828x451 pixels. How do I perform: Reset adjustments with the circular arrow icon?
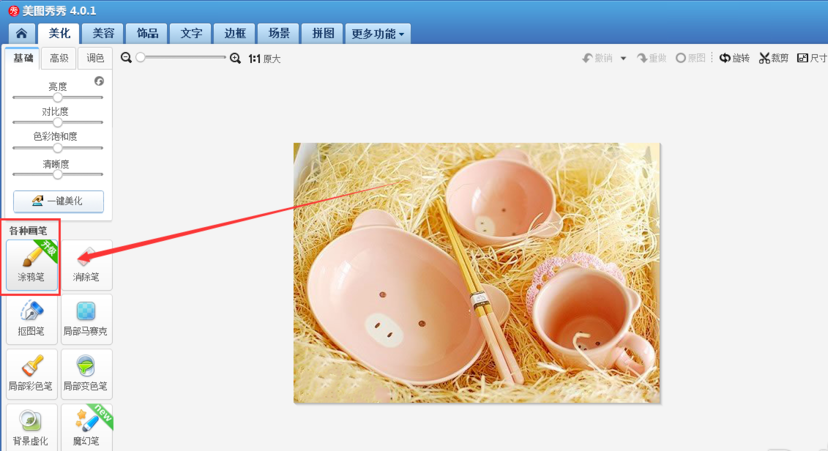coord(99,81)
